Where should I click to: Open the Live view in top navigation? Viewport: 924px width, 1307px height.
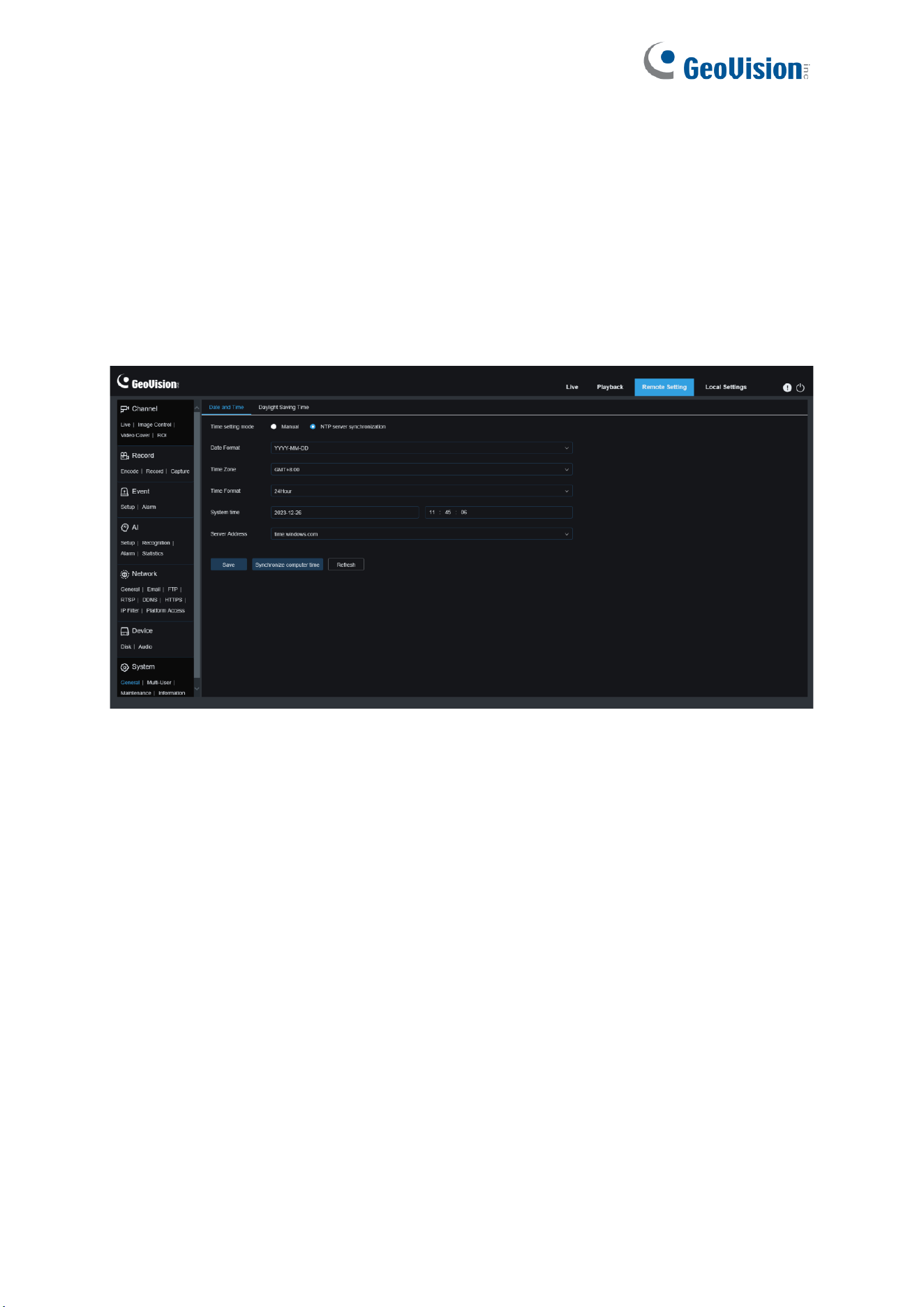coord(572,387)
